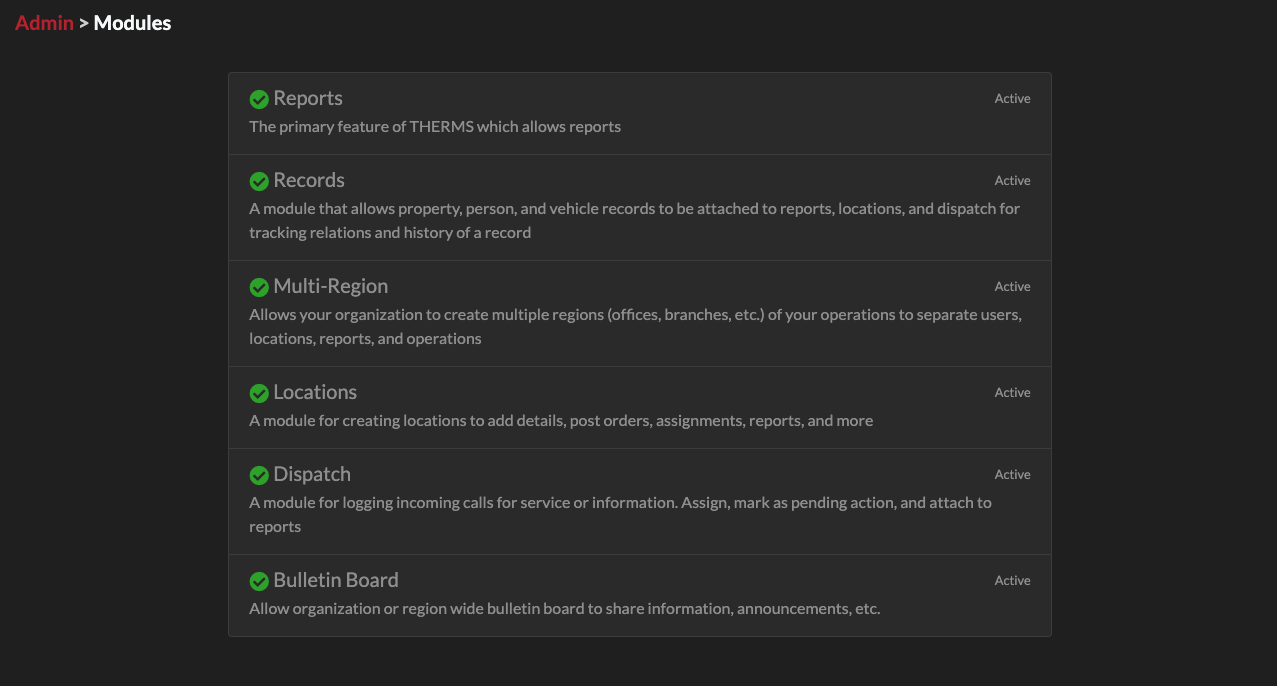Click the Multi-Region module heading

pyautogui.click(x=330, y=286)
